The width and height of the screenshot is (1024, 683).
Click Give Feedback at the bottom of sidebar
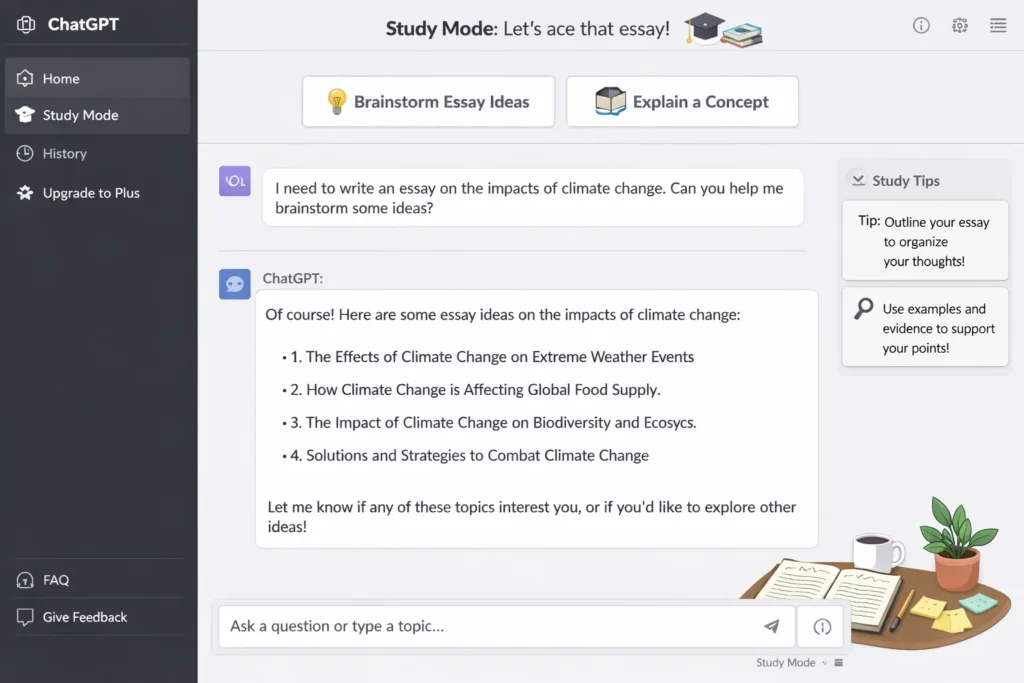pos(85,617)
